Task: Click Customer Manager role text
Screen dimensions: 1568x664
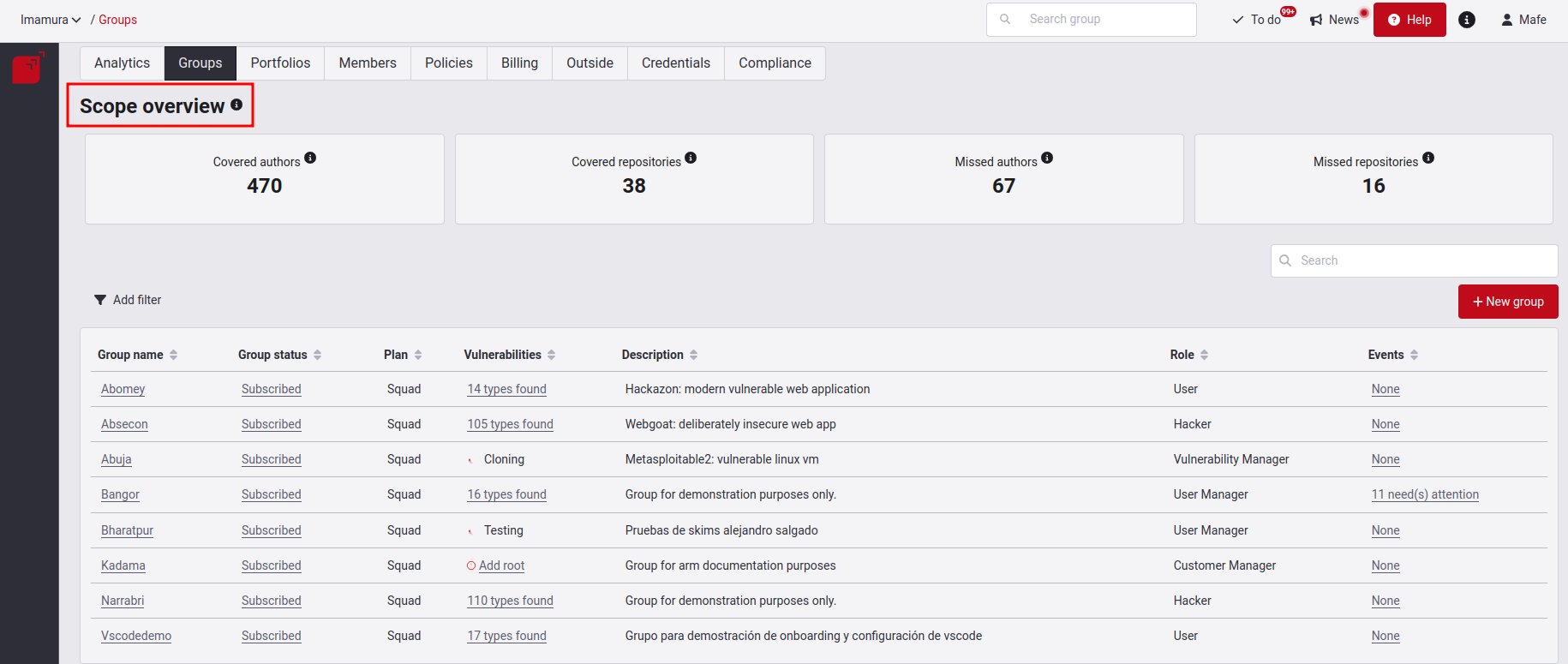Action: coord(1224,565)
